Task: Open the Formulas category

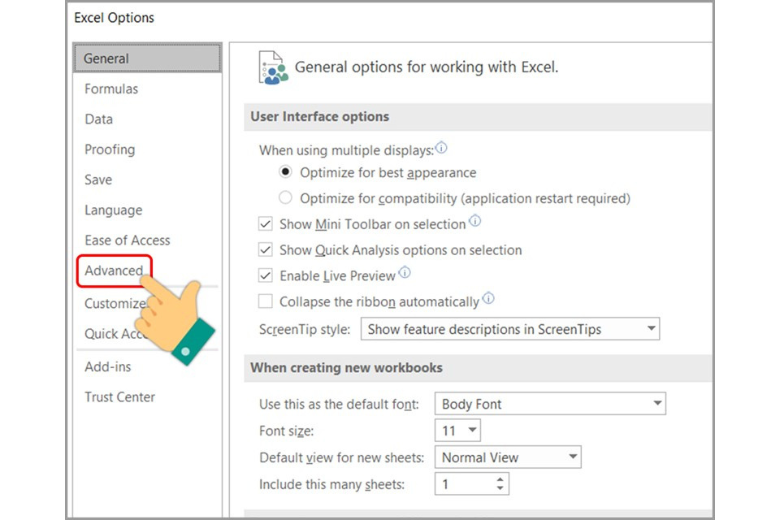Action: 111,89
